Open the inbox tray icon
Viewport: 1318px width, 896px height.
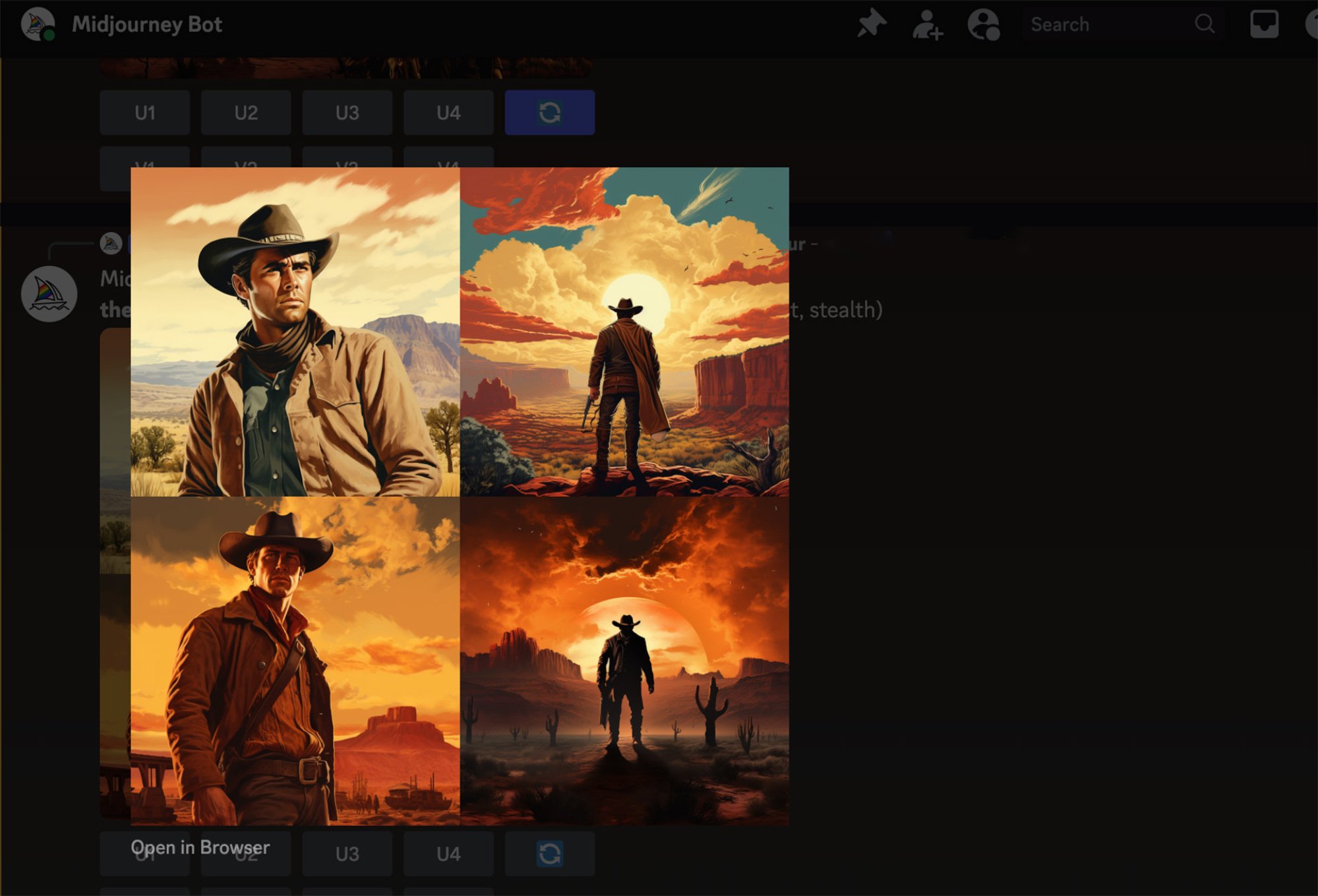(x=1264, y=24)
